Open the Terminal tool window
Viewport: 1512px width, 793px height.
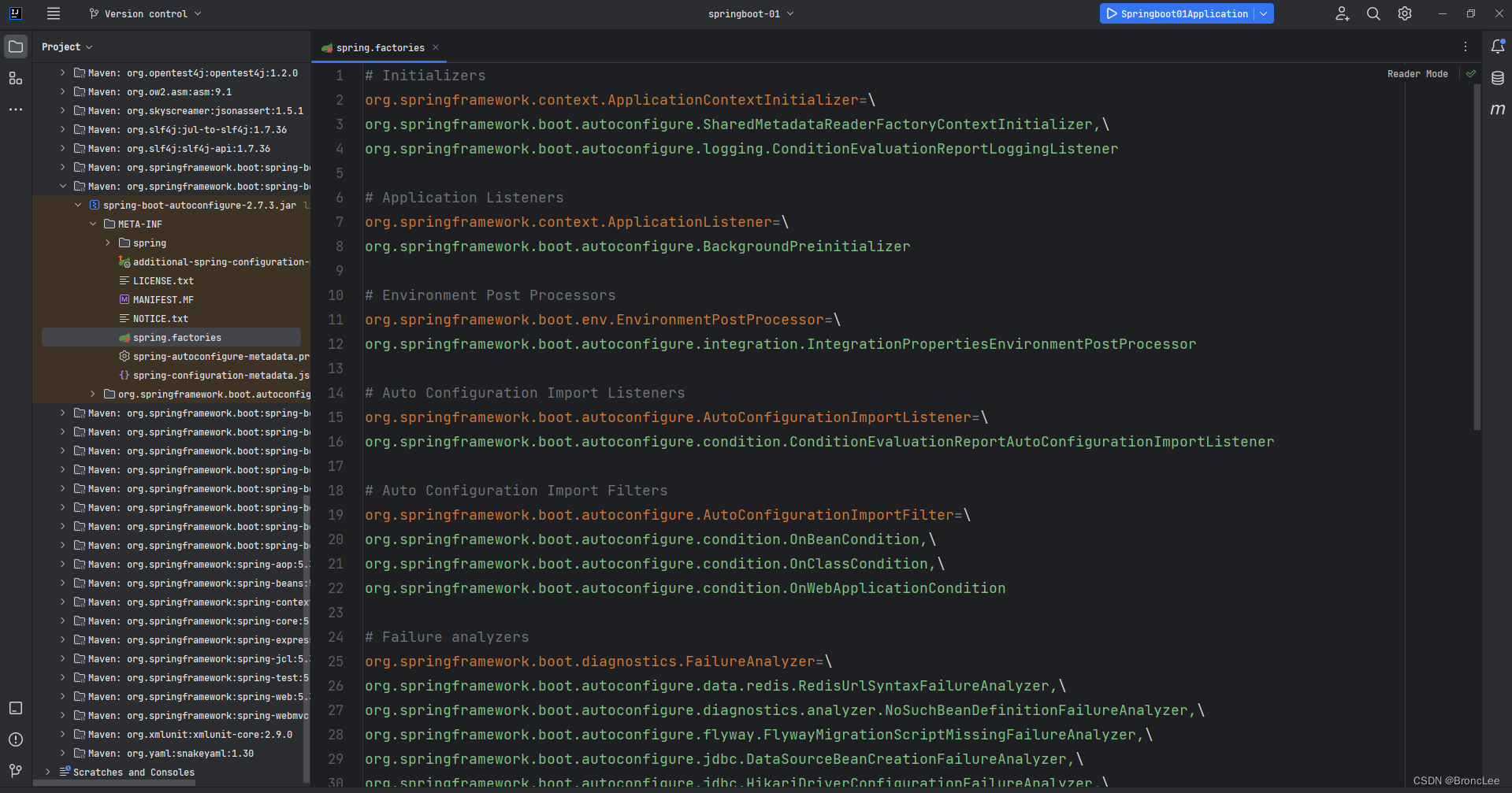click(16, 708)
